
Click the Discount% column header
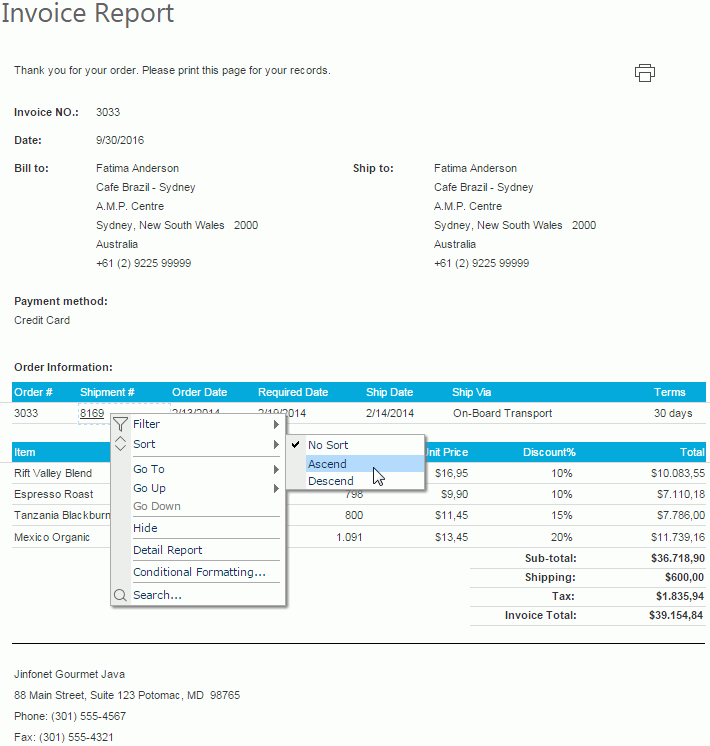pyautogui.click(x=549, y=452)
